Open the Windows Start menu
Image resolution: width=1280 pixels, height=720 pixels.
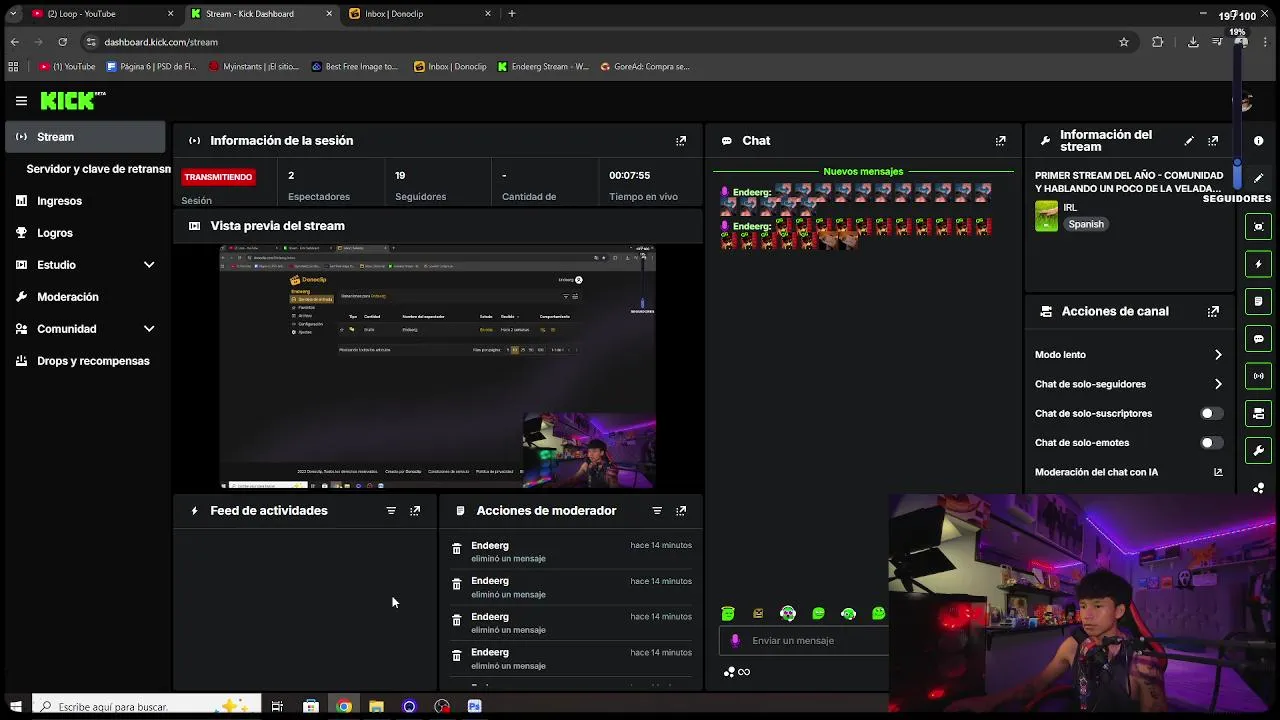click(x=15, y=706)
